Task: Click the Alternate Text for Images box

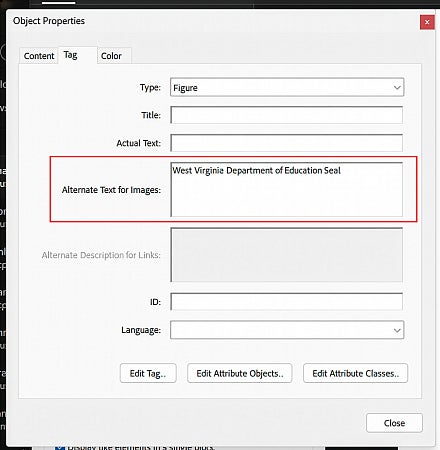Action: (x=287, y=189)
